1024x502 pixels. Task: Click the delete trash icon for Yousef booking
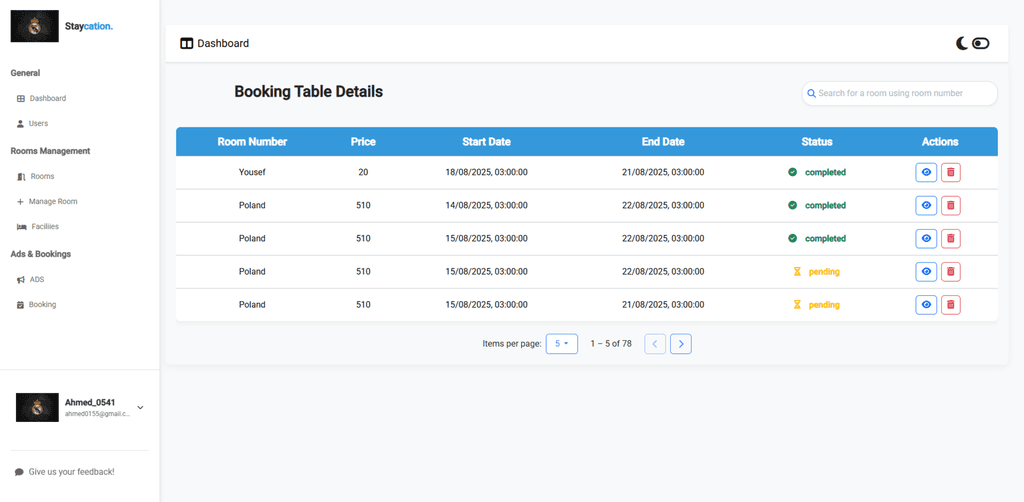click(950, 172)
